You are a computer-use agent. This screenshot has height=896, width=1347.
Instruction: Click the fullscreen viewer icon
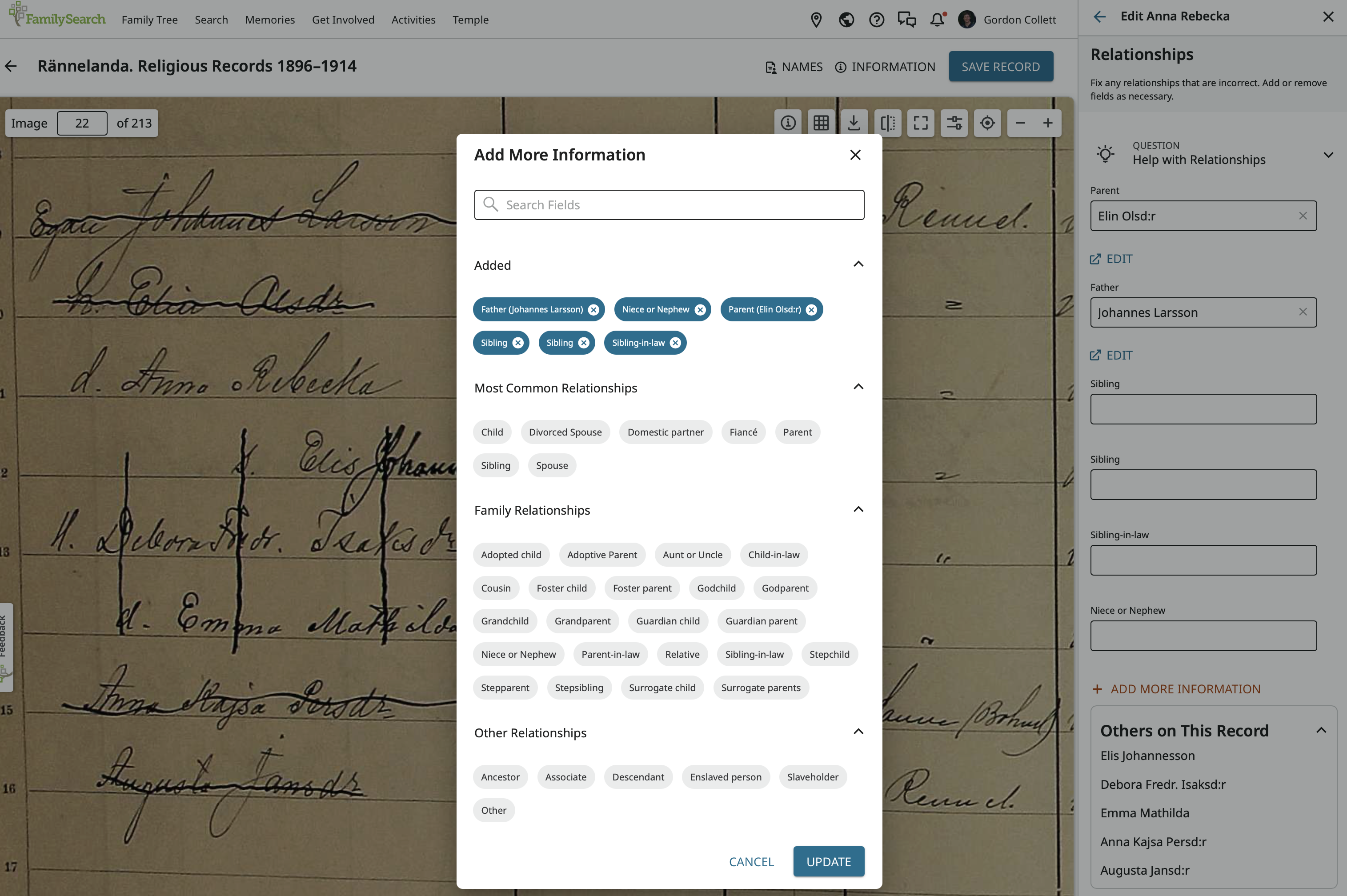tap(920, 123)
